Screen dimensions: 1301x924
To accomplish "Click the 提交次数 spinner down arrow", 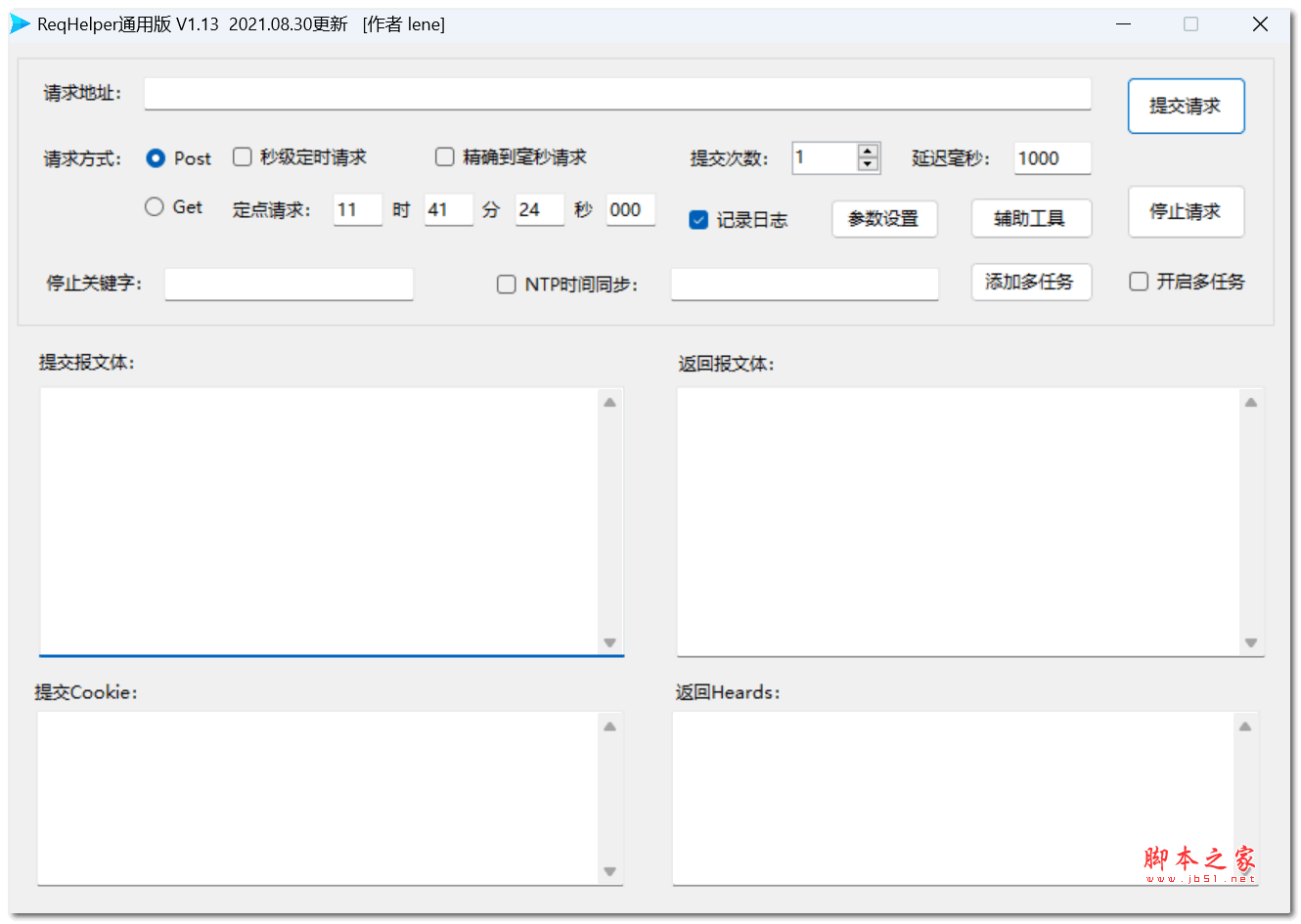I will coord(867,165).
